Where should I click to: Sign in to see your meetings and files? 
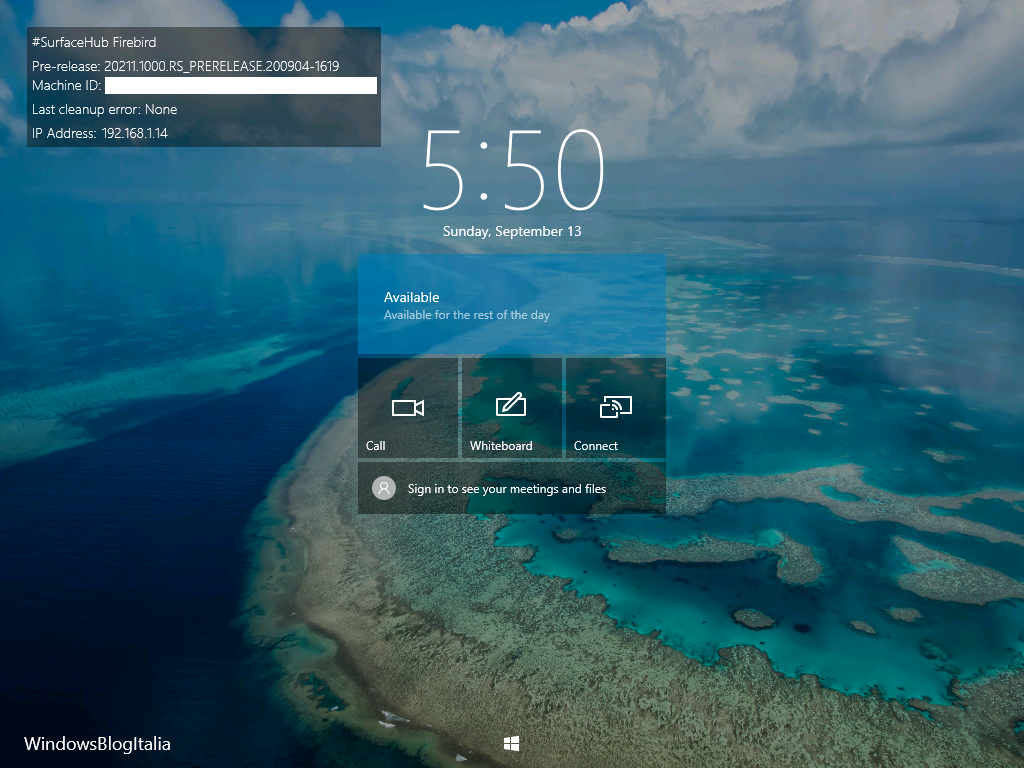click(512, 488)
